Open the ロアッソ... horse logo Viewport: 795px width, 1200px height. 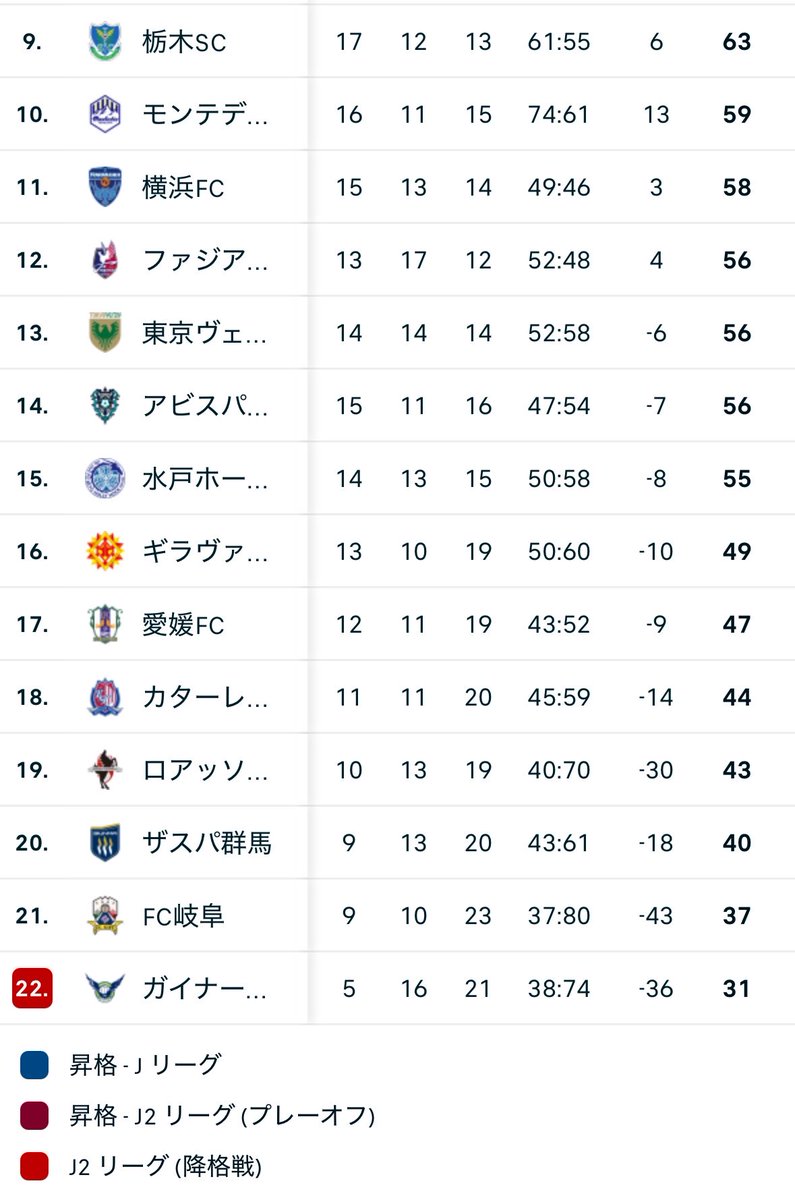(x=105, y=770)
